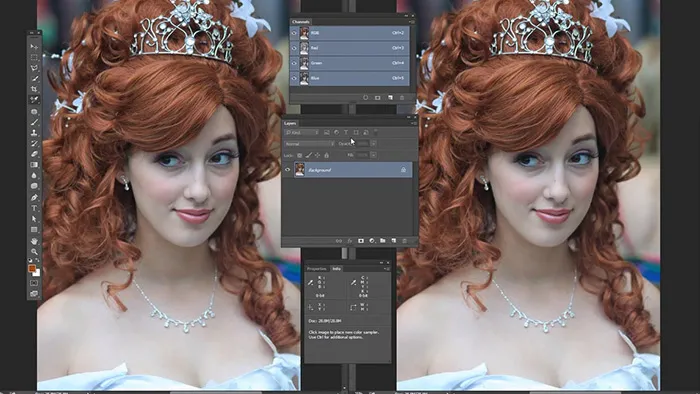The width and height of the screenshot is (700, 394).
Task: Switch to the Properties tab
Action: (317, 269)
